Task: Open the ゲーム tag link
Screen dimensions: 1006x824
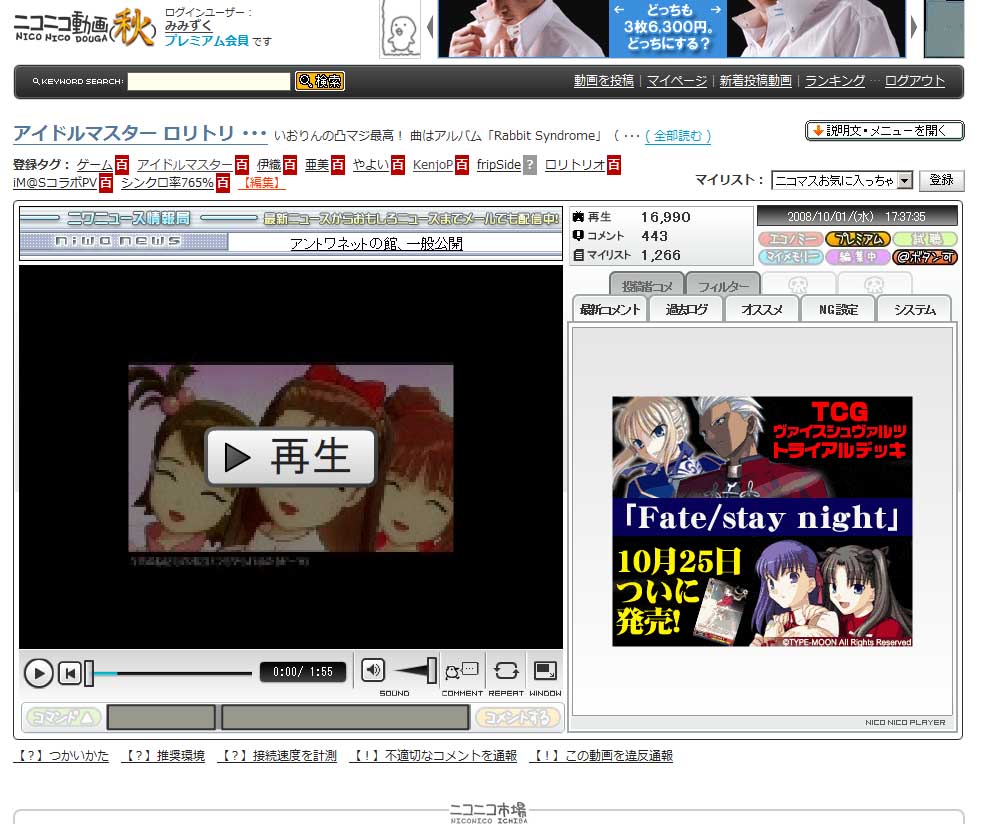Action: click(x=95, y=165)
